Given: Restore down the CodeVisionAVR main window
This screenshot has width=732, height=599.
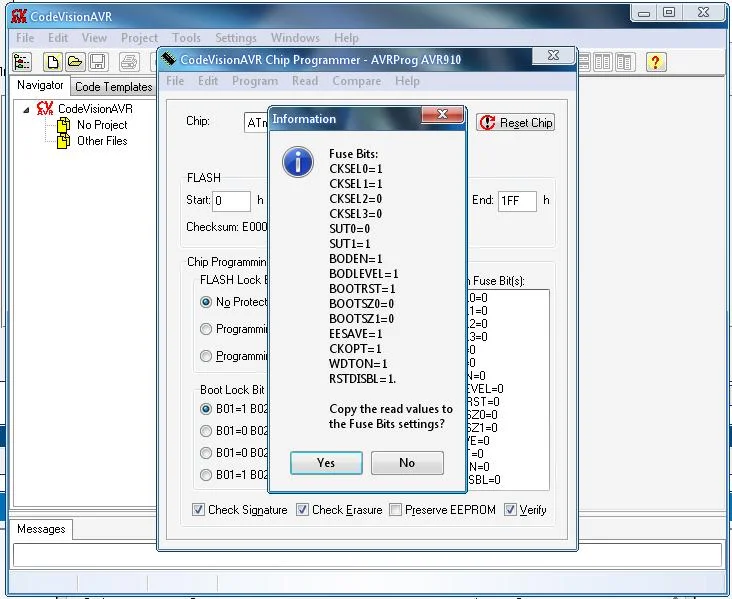Looking at the screenshot, I should [669, 13].
